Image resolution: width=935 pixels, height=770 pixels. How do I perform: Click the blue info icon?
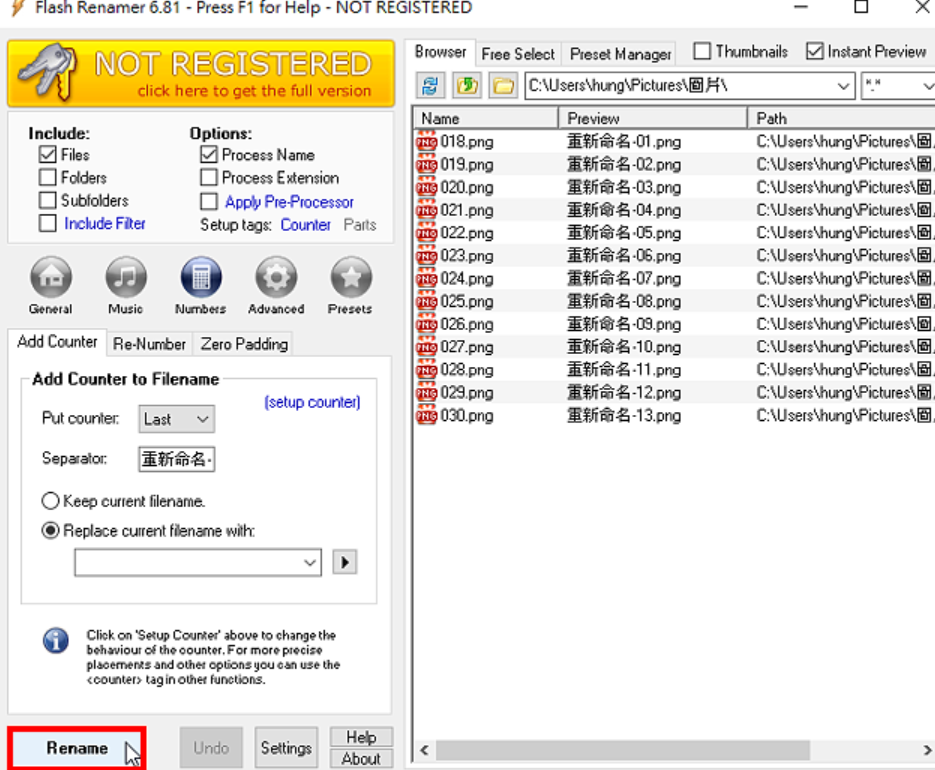[55, 641]
